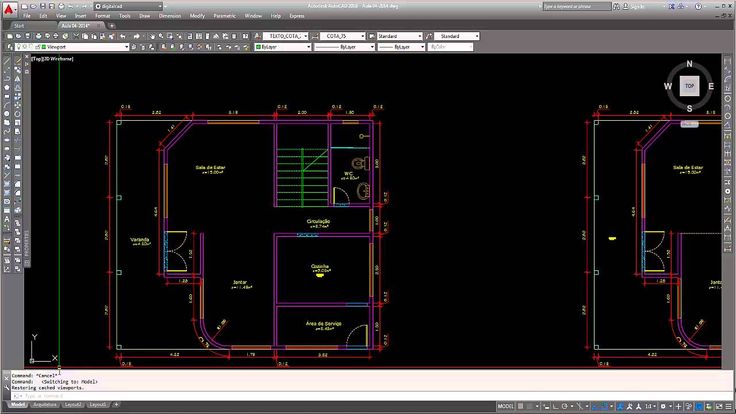736x414 pixels.
Task: Click the Save icon in quick access toolbar
Action: [43, 7]
